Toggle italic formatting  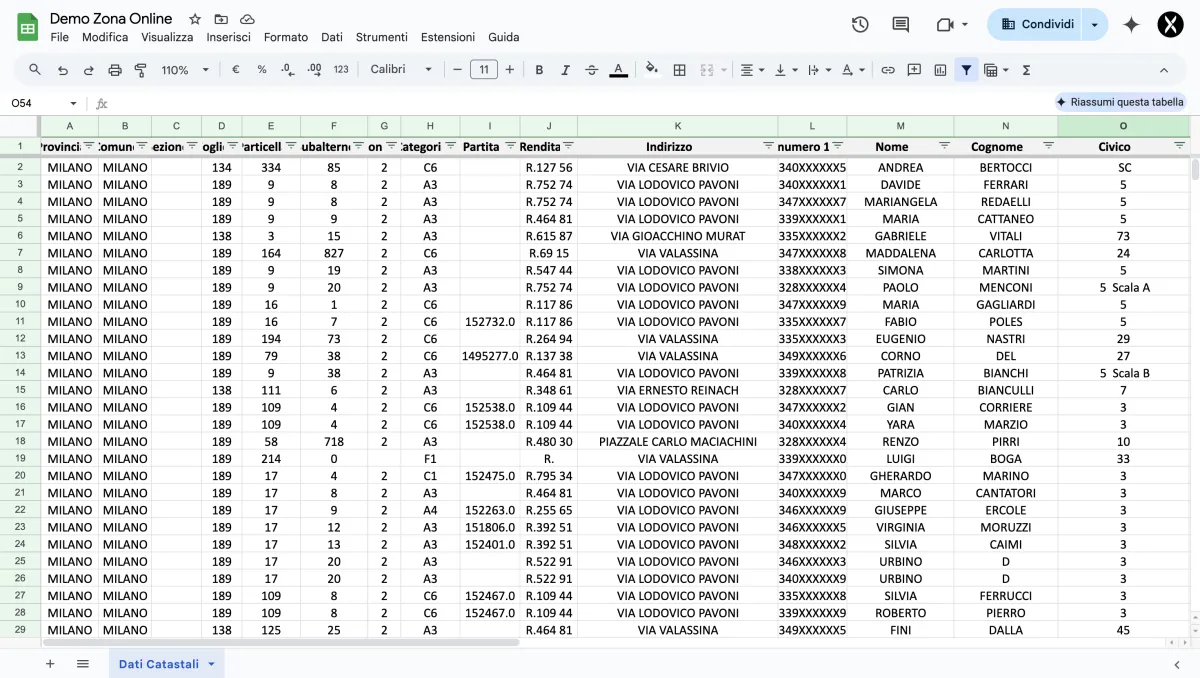(565, 70)
